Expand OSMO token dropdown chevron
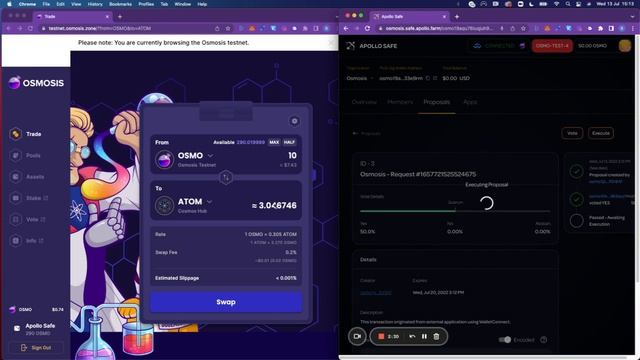640x360 pixels. click(x=210, y=156)
